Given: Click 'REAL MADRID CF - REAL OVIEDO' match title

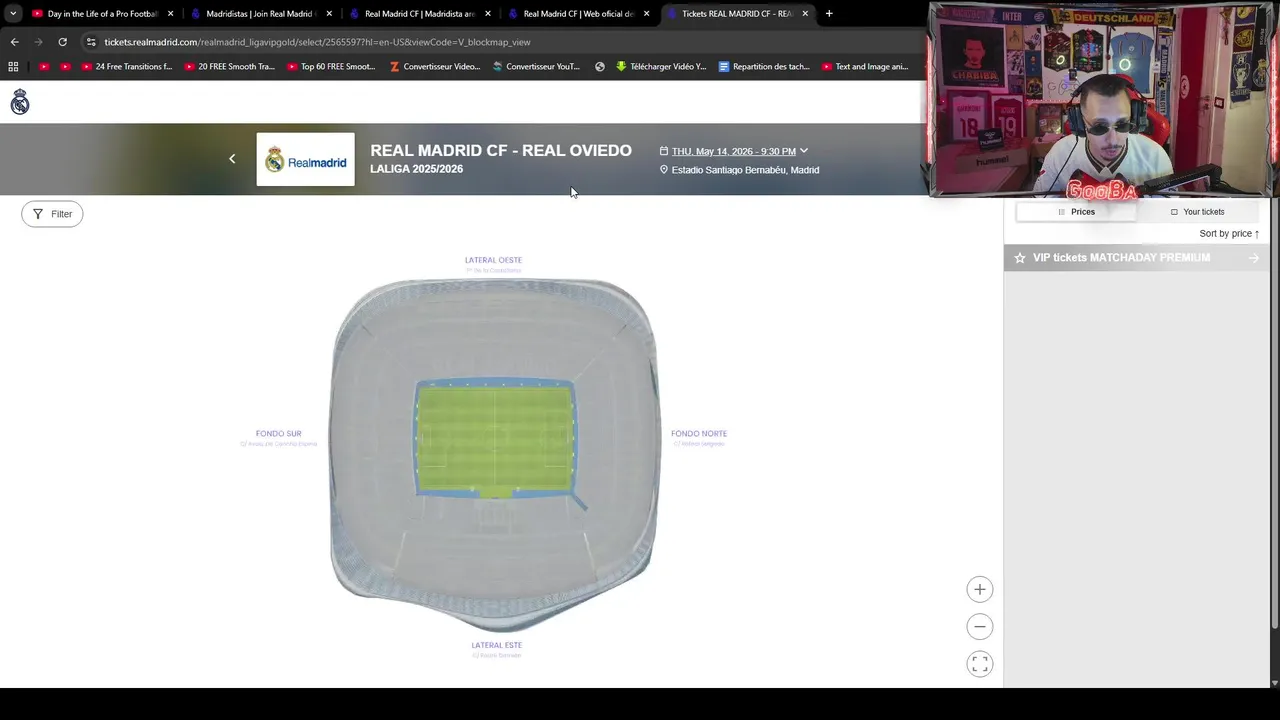Looking at the screenshot, I should 501,151.
